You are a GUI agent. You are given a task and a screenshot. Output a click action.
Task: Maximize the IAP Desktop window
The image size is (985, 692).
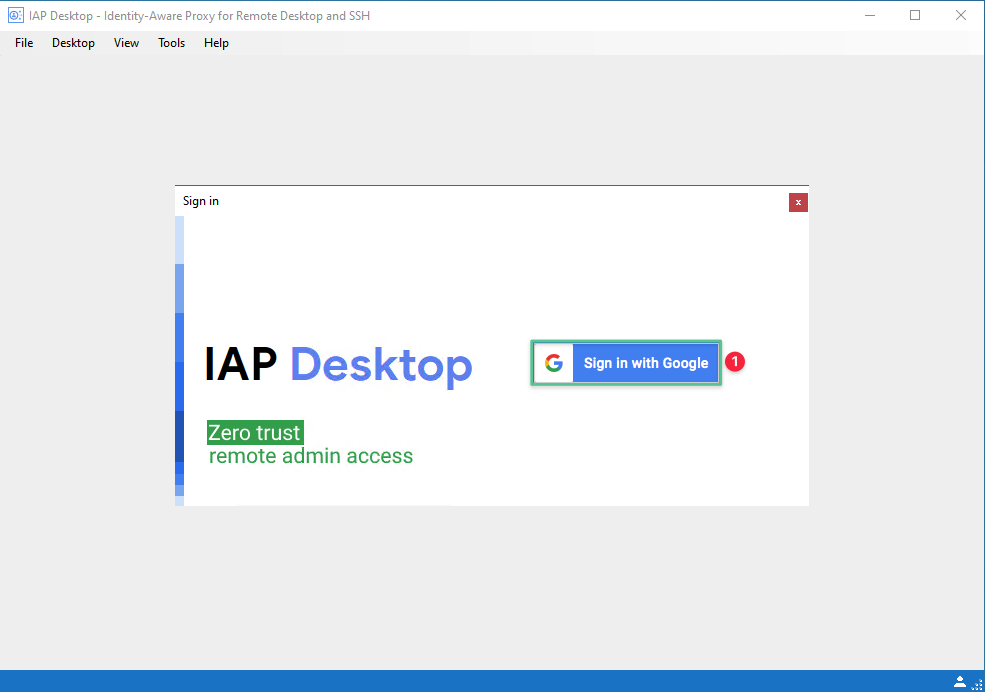point(915,15)
